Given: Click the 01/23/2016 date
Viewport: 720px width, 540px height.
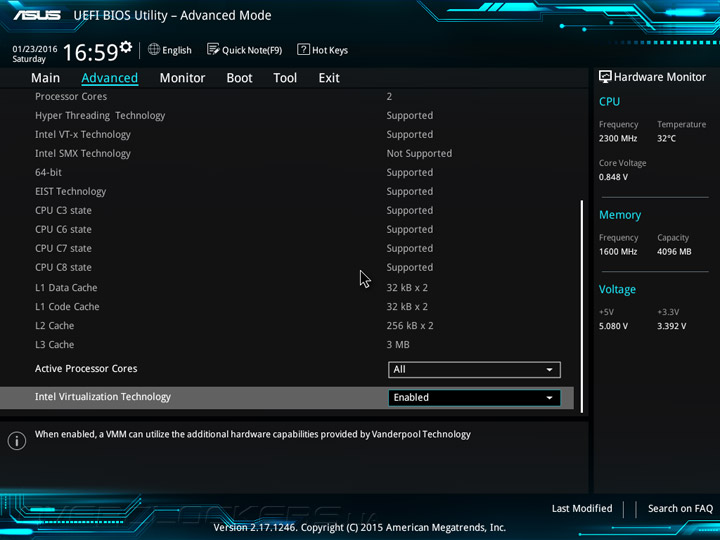Looking at the screenshot, I should (x=35, y=49).
